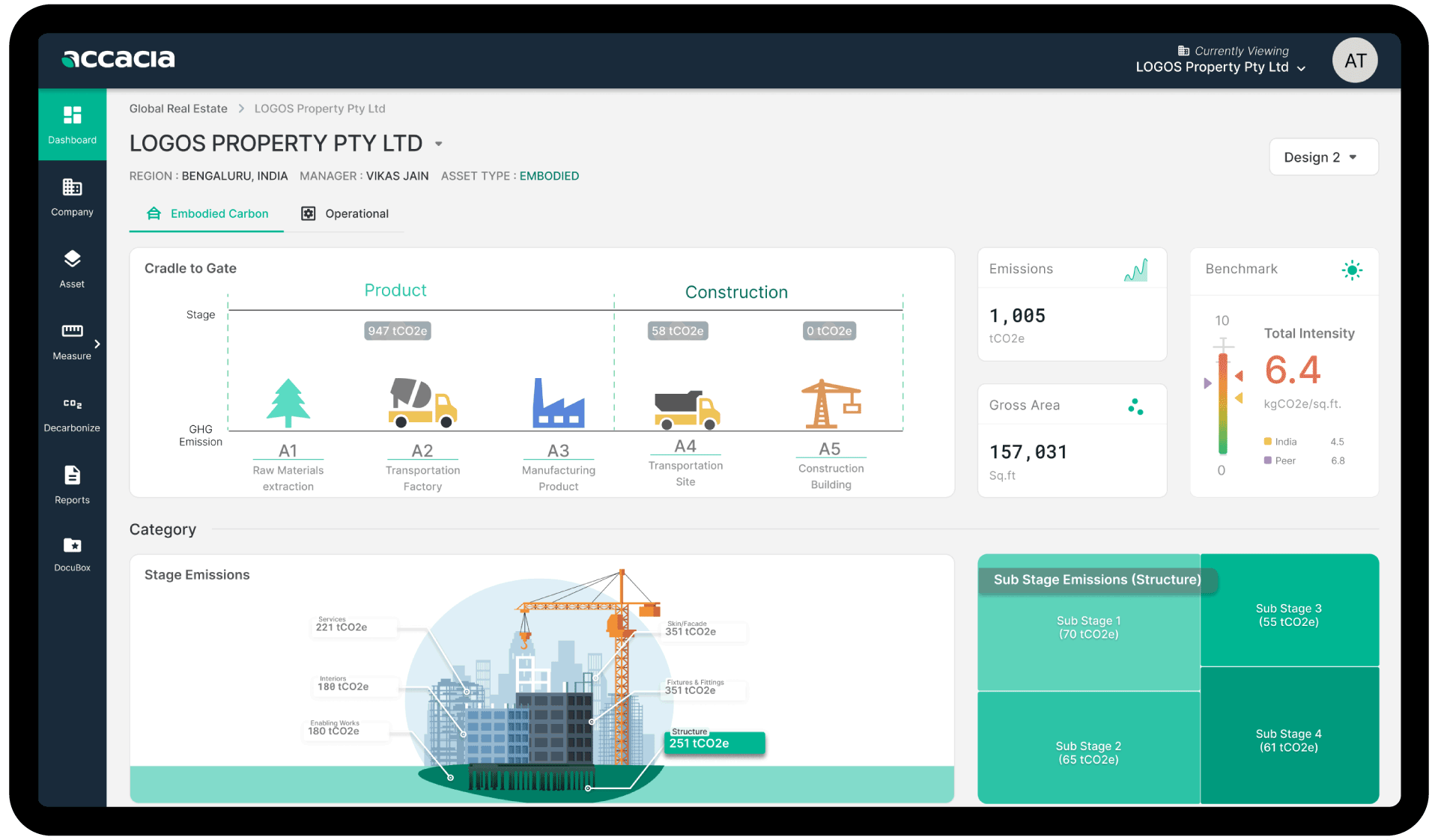Select the Sub Stage 4 treemap block

(x=1289, y=735)
